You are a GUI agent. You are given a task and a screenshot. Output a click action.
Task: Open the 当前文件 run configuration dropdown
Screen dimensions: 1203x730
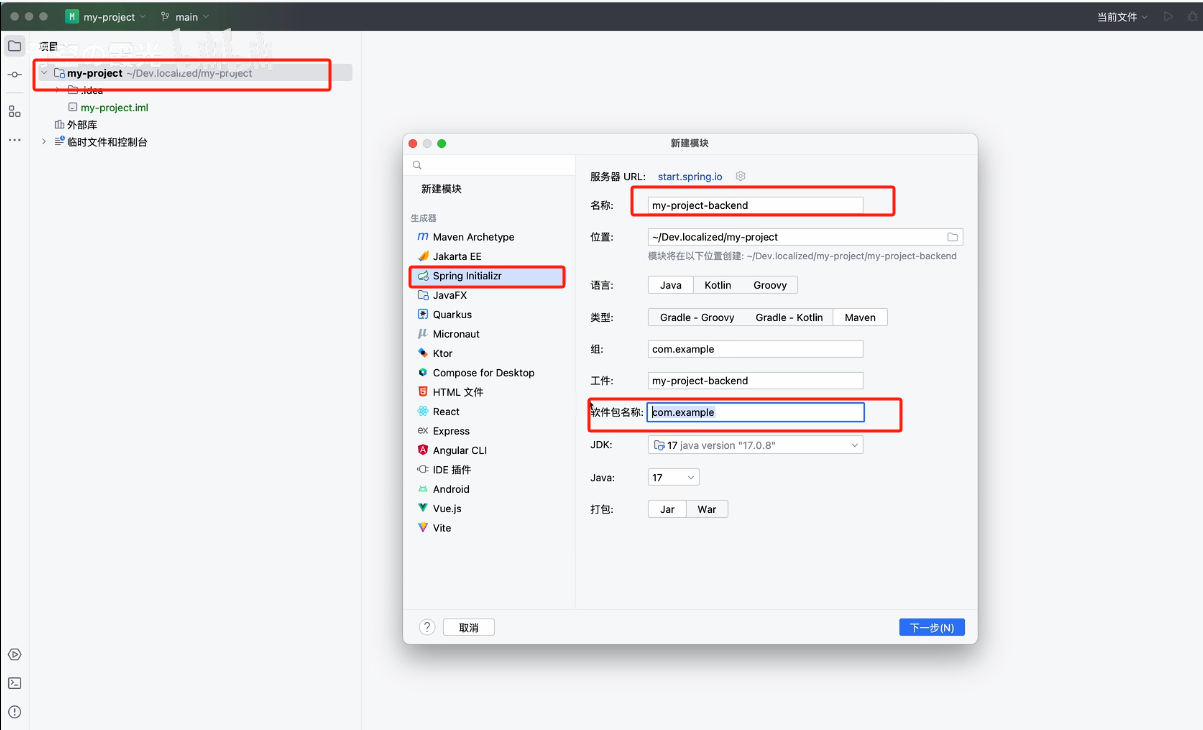(x=1122, y=17)
